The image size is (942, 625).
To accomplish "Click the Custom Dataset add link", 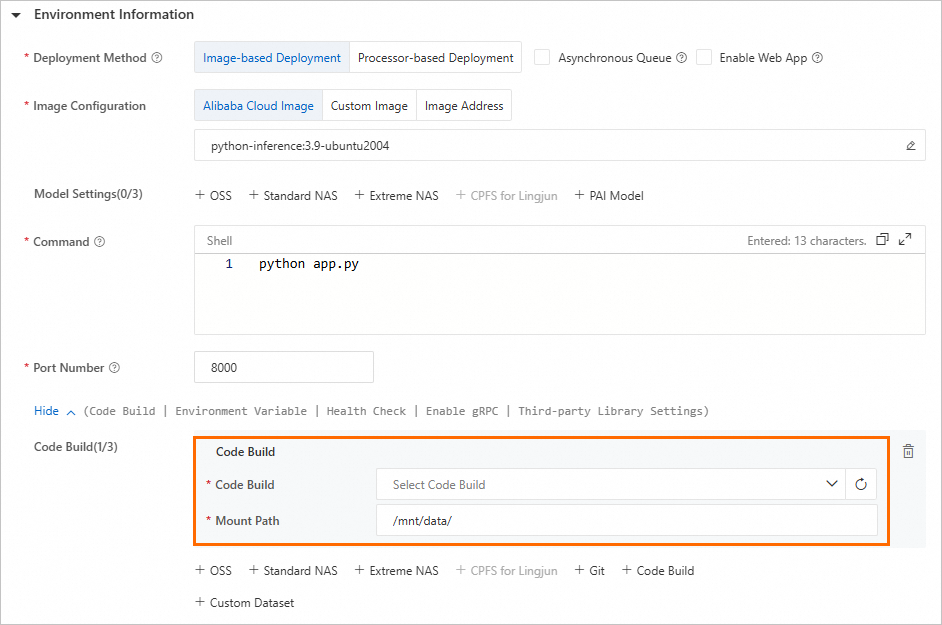I will [x=245, y=603].
